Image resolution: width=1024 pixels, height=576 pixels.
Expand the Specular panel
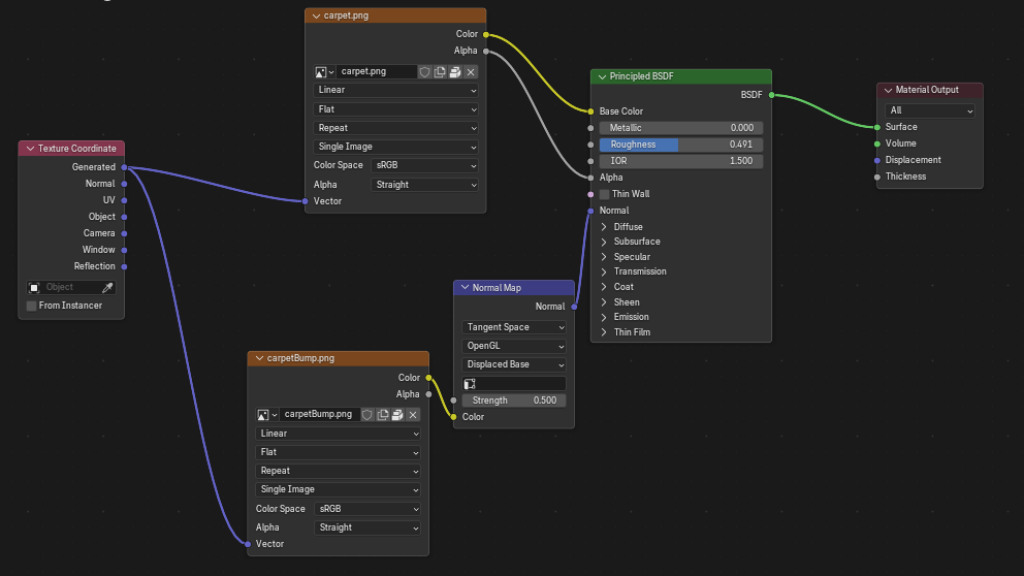pyautogui.click(x=603, y=257)
